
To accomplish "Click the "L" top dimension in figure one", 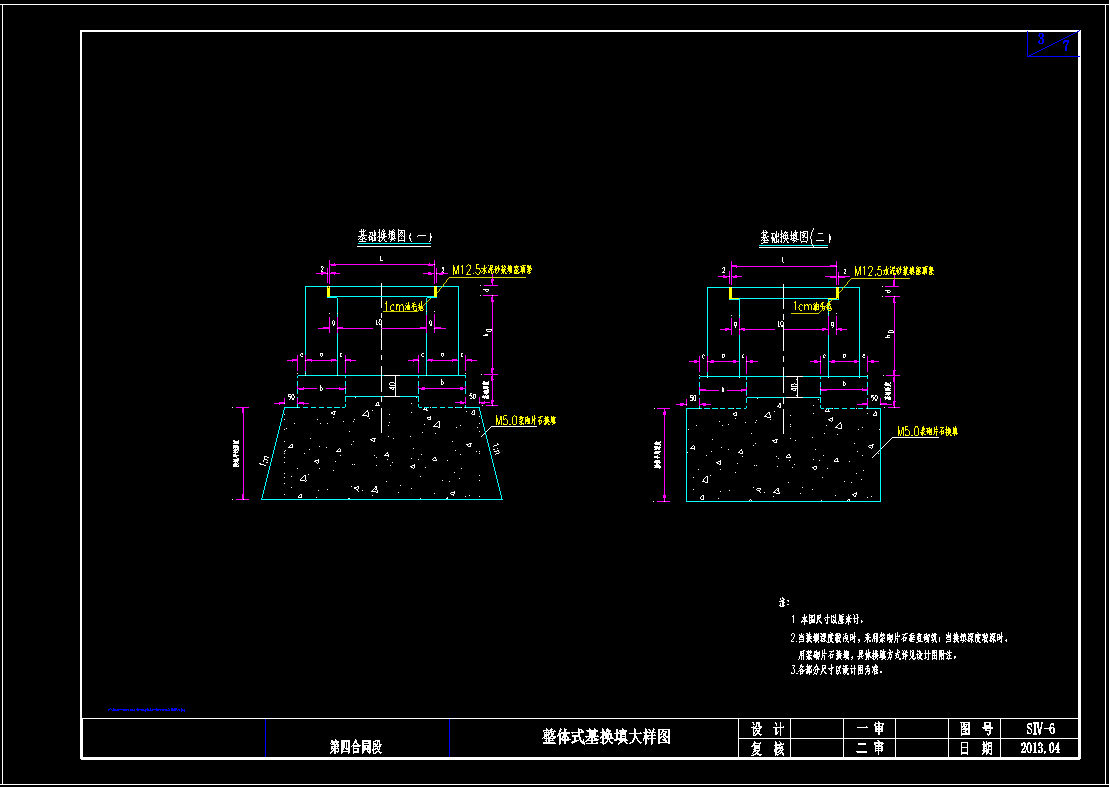I will [382, 260].
